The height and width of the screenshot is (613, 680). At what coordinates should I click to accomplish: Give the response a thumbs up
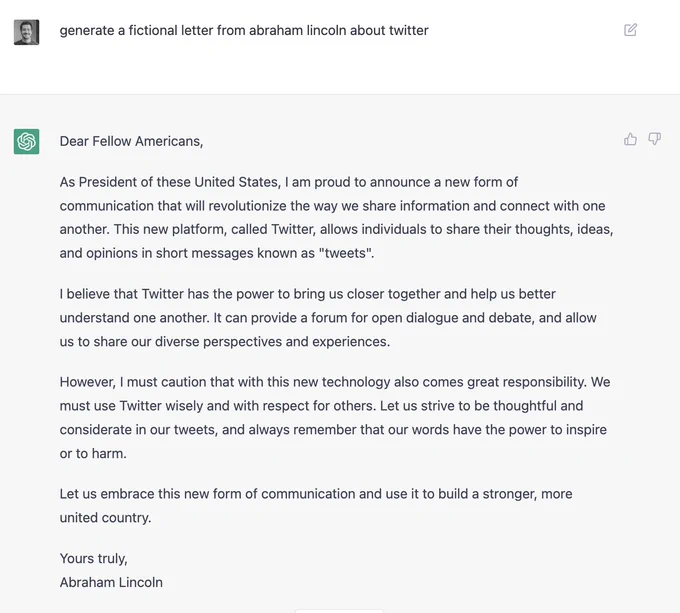tap(630, 139)
